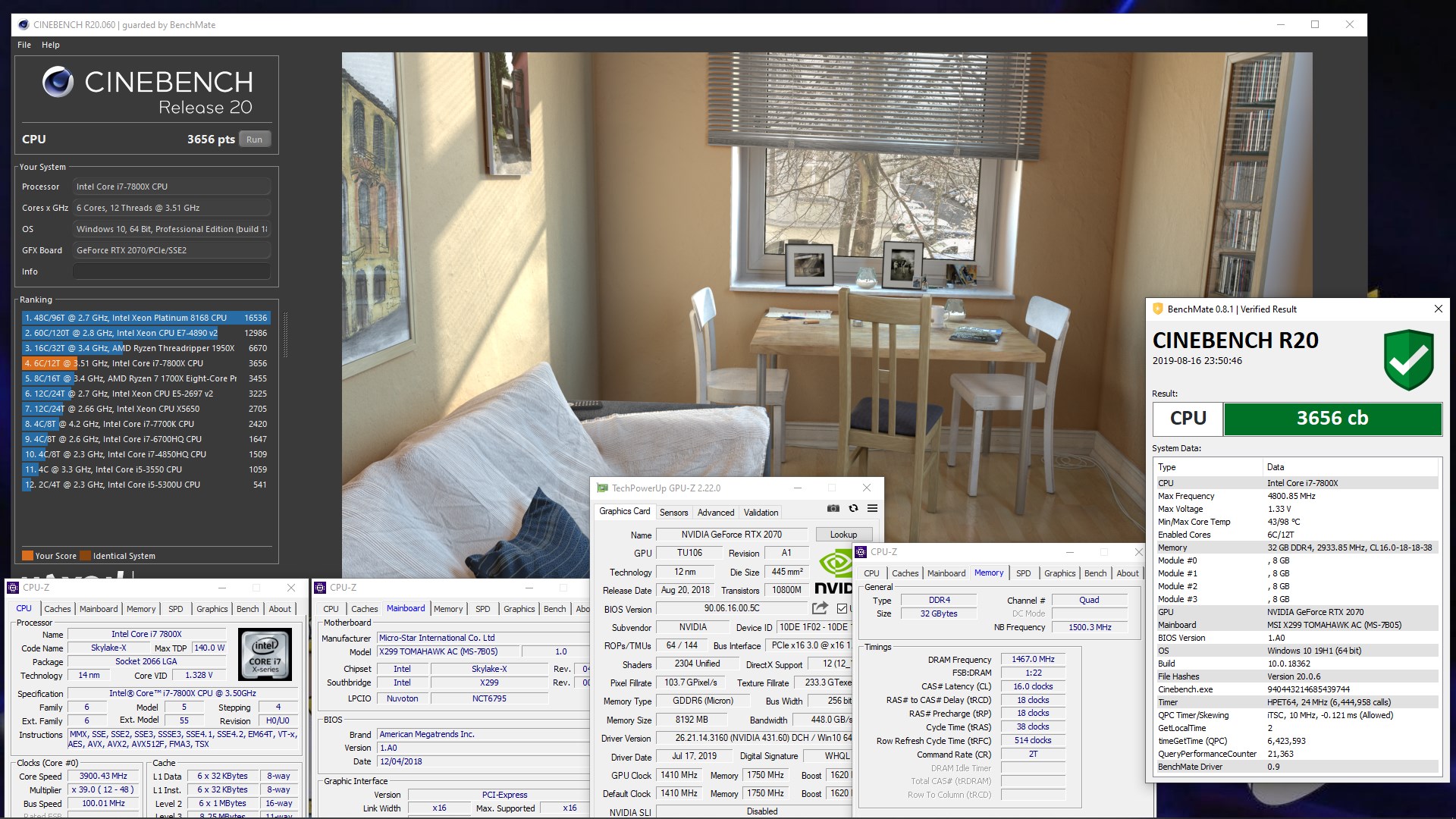Image resolution: width=1456 pixels, height=819 pixels.
Task: Open CPU tab in CPU-Z Mainboard window
Action: (331, 609)
